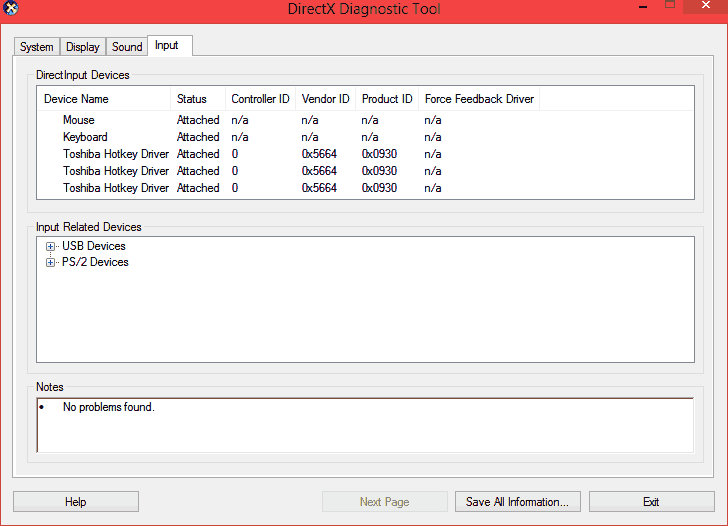
Task: Click Force Feedback Driver column header
Action: [x=479, y=99]
